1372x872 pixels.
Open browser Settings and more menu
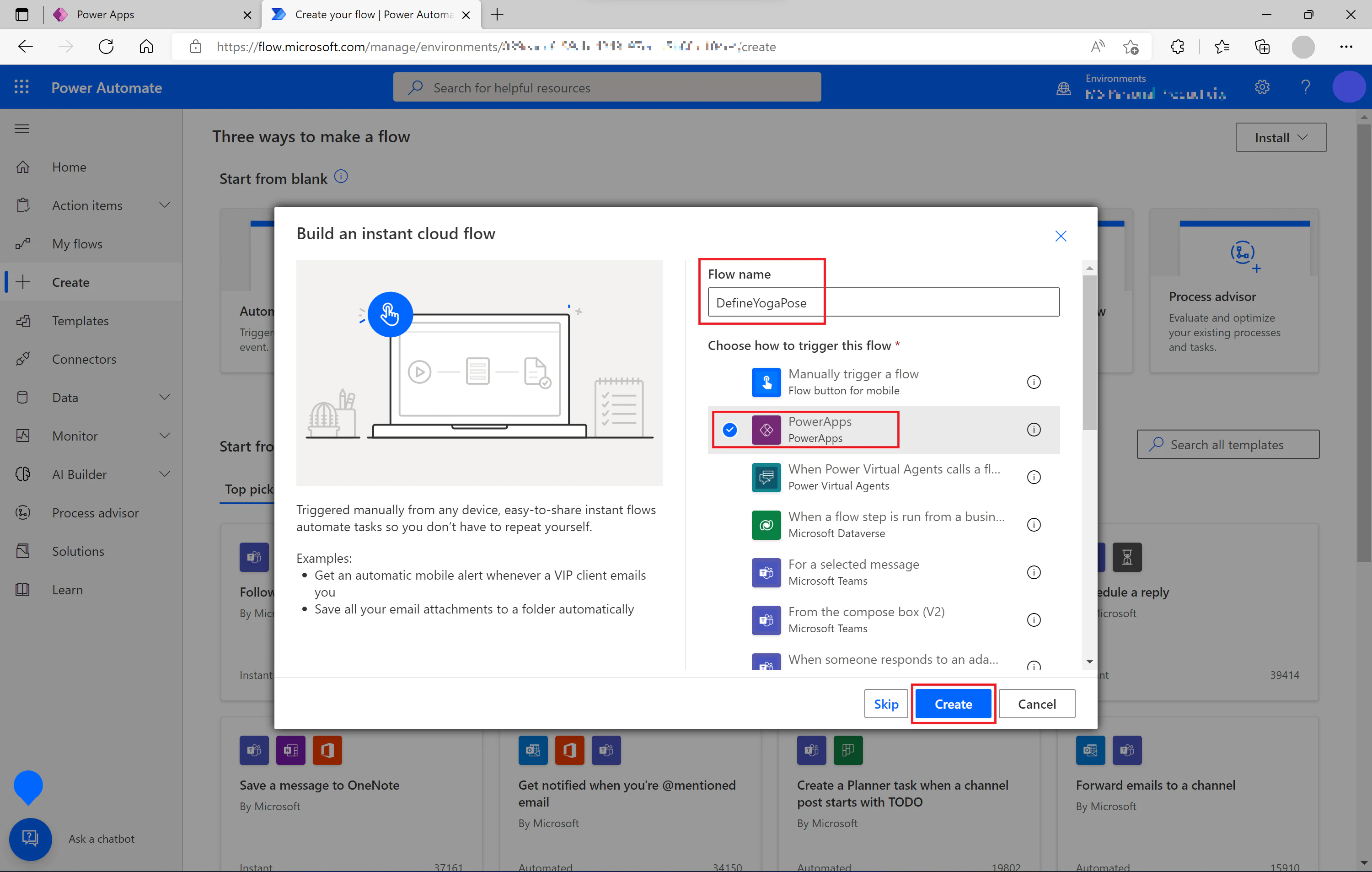pos(1346,46)
